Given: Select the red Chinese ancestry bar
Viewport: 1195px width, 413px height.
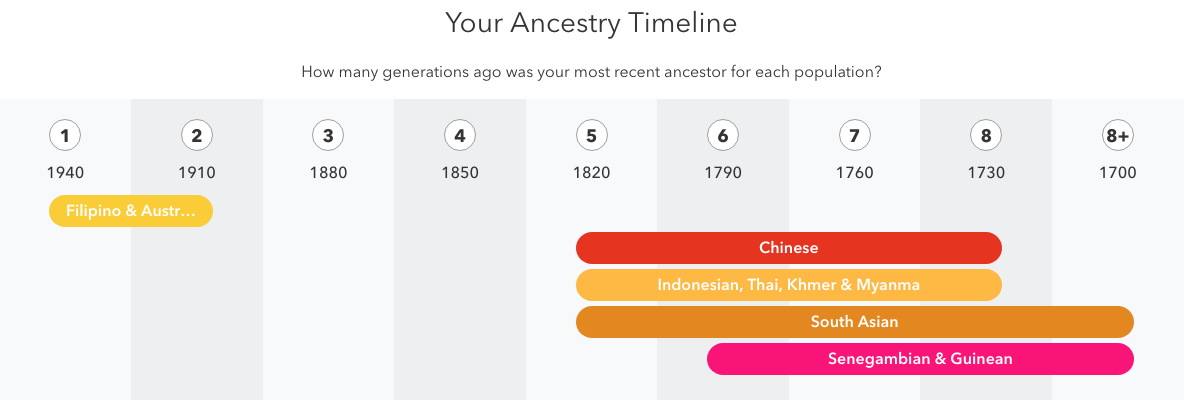Looking at the screenshot, I should pos(789,248).
